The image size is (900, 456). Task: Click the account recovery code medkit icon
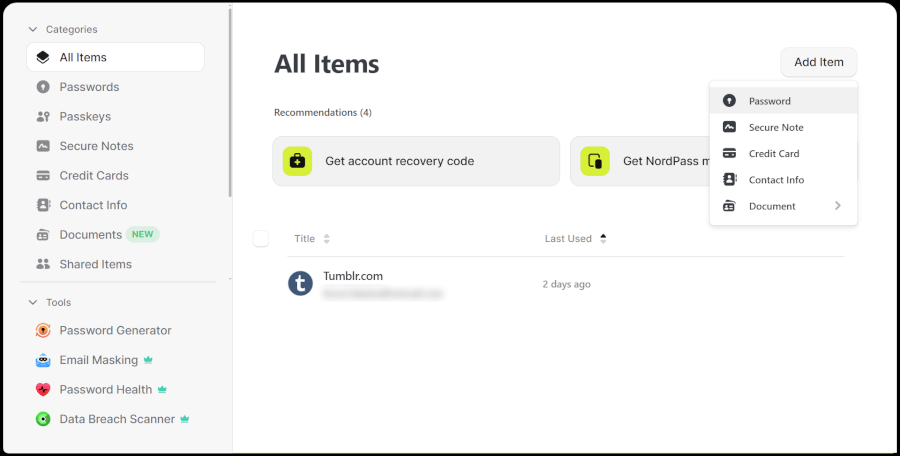click(x=297, y=161)
